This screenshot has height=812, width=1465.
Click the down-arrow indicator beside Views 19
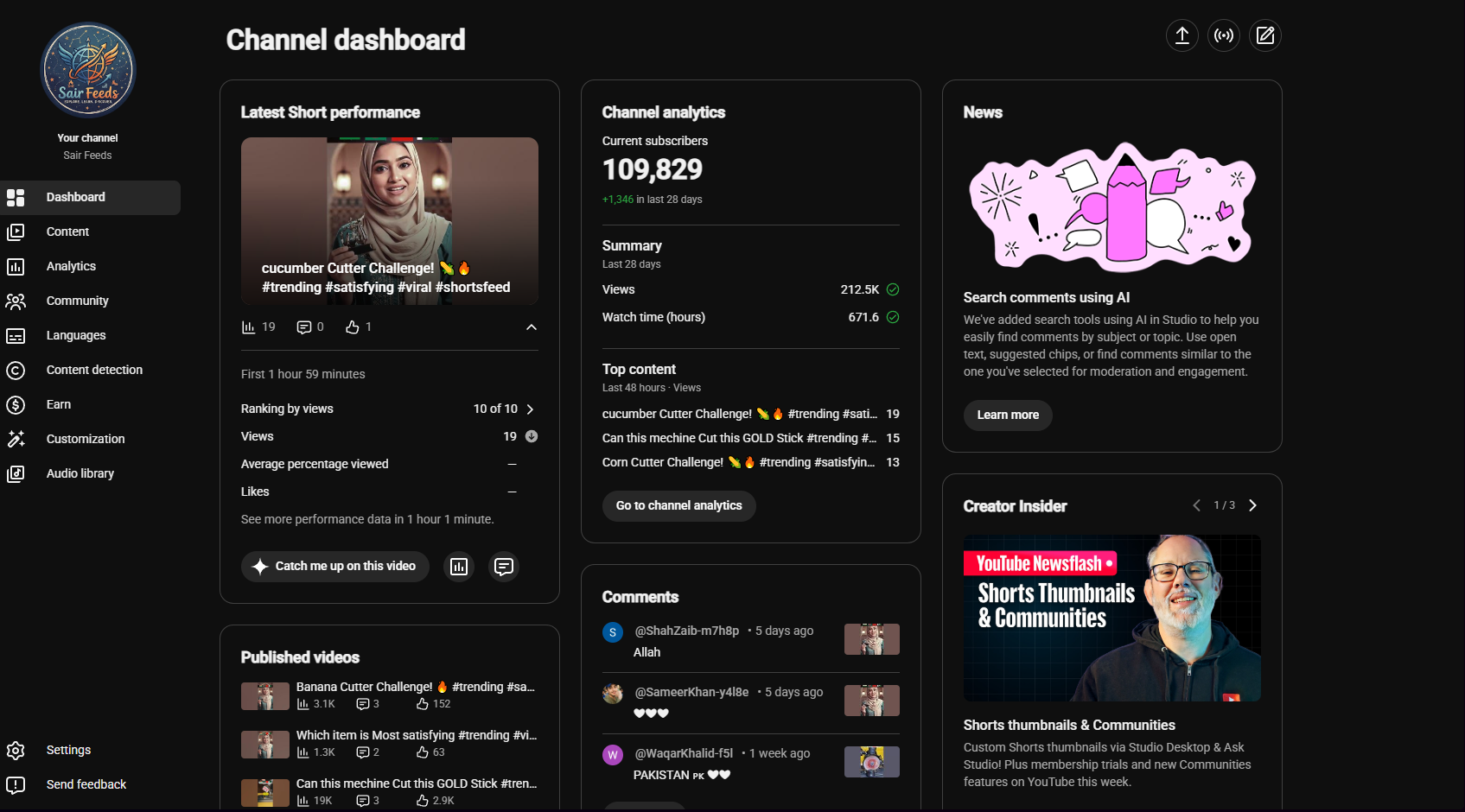point(532,436)
